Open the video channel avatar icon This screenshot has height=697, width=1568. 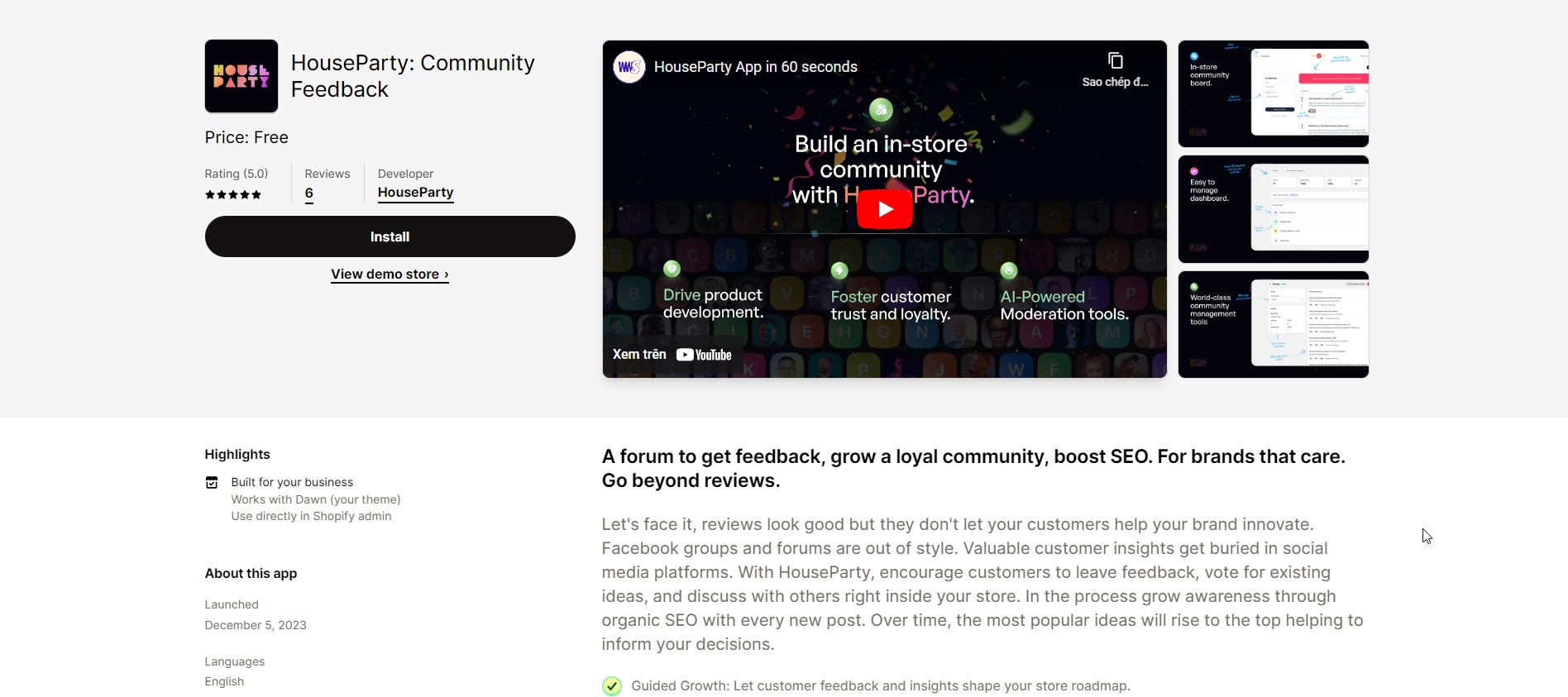[x=629, y=67]
